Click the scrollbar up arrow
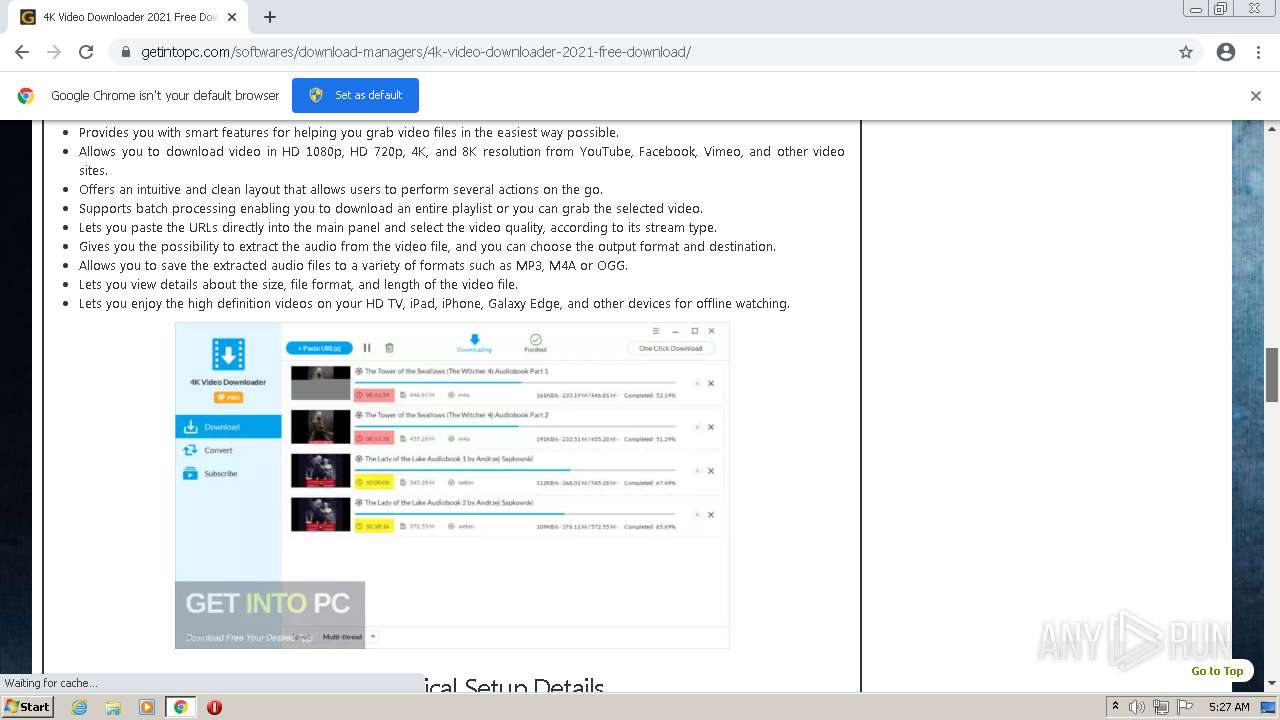 point(1272,128)
